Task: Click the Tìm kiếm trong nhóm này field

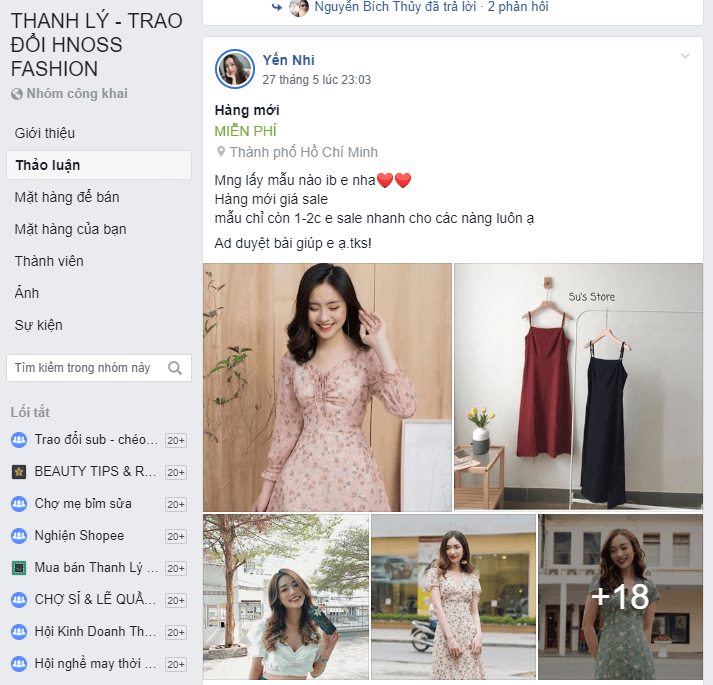Action: [x=99, y=368]
